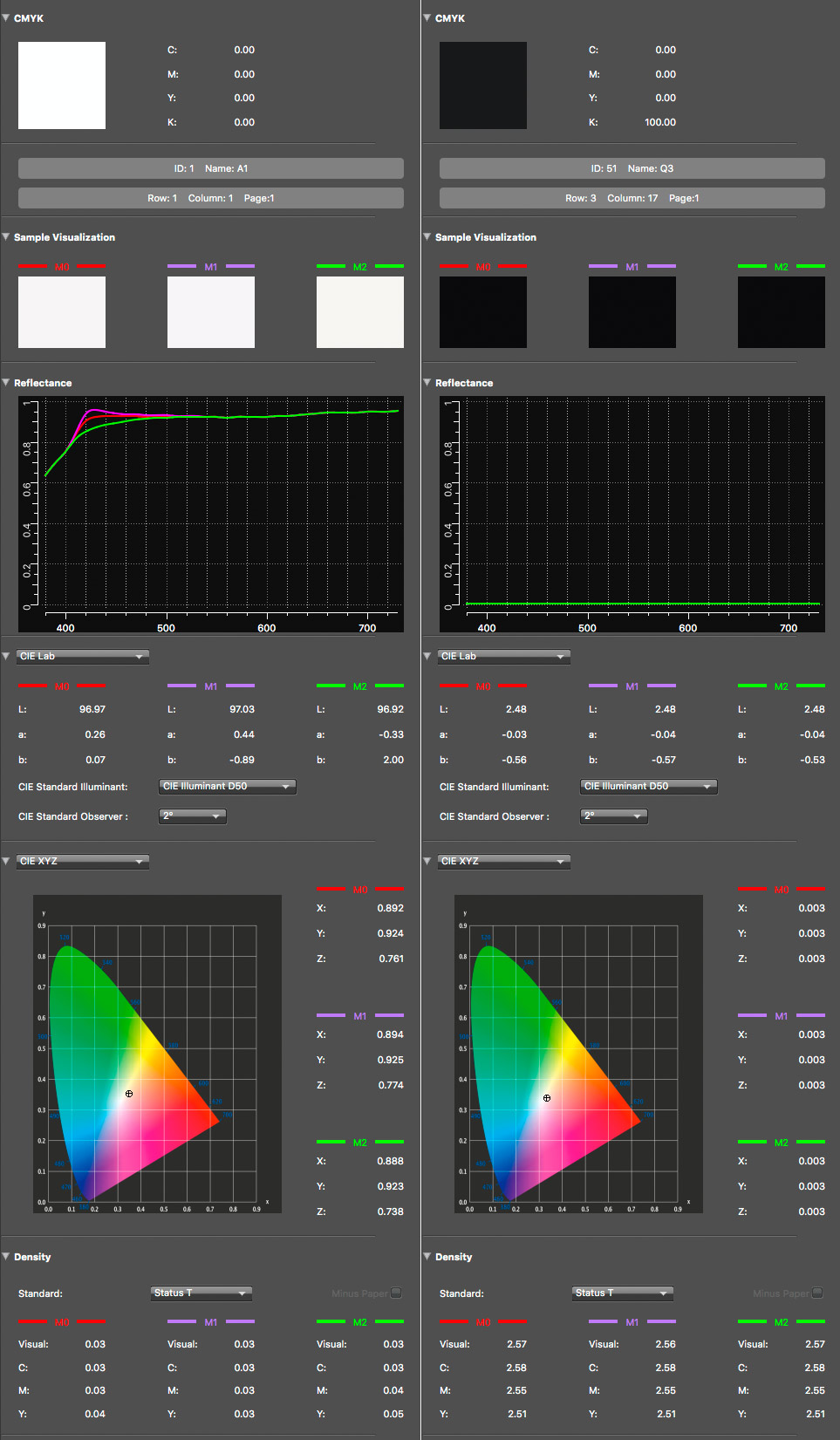
Task: Click crosshair marker in right chromaticity diagram
Action: (x=547, y=1098)
